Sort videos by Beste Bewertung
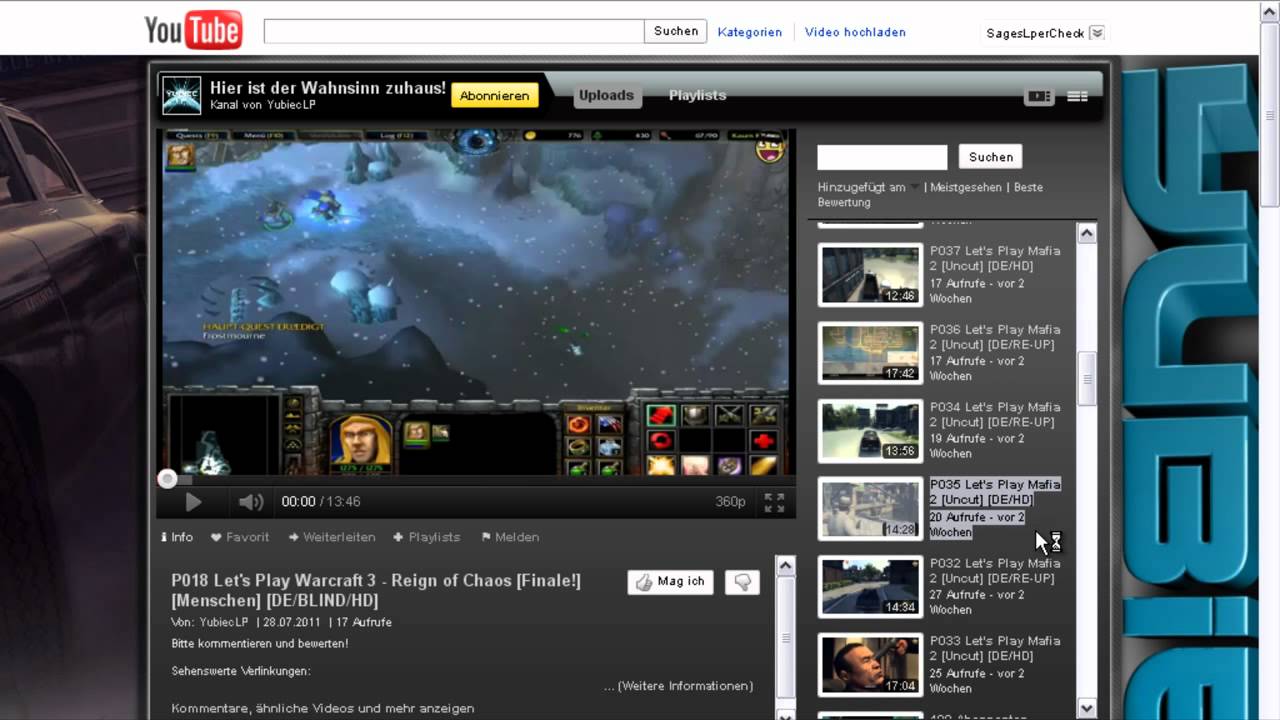1280x720 pixels. pos(930,195)
